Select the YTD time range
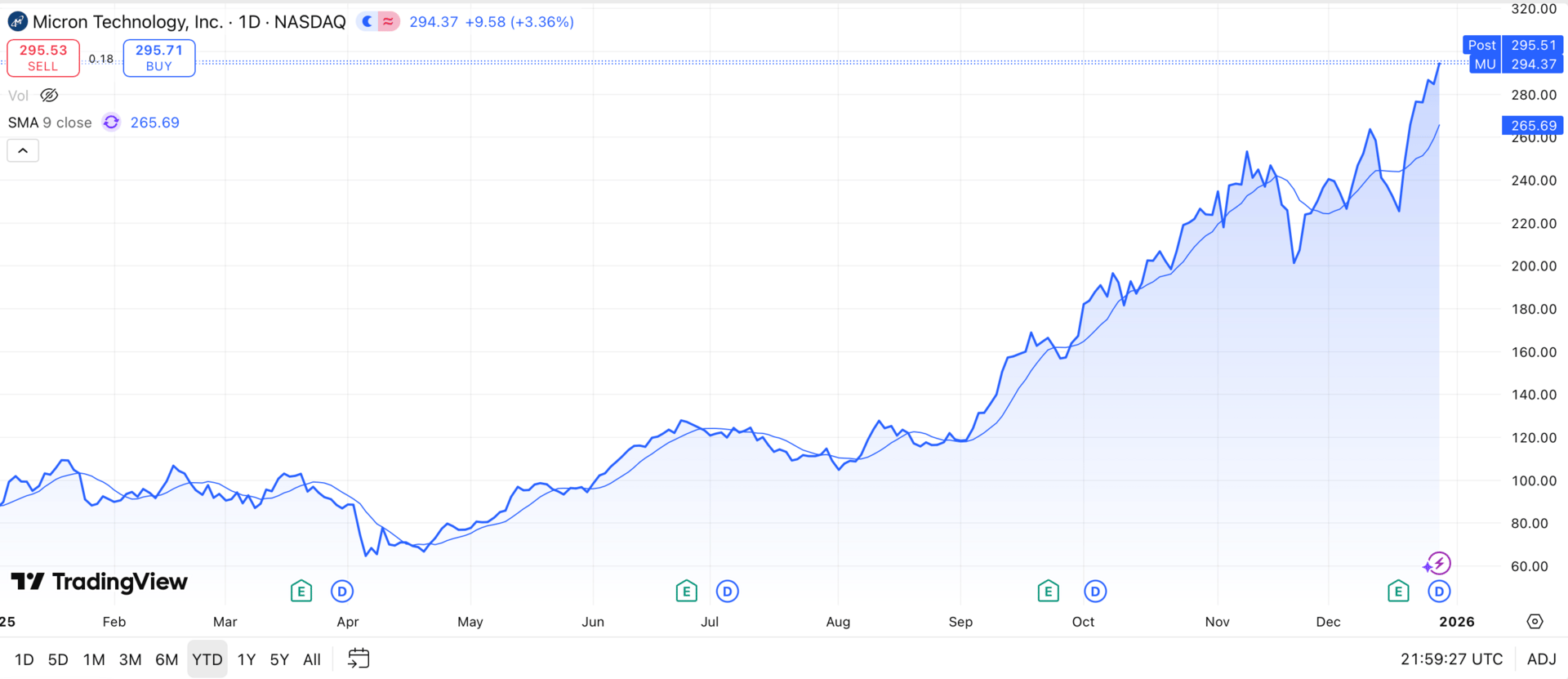 pos(207,659)
